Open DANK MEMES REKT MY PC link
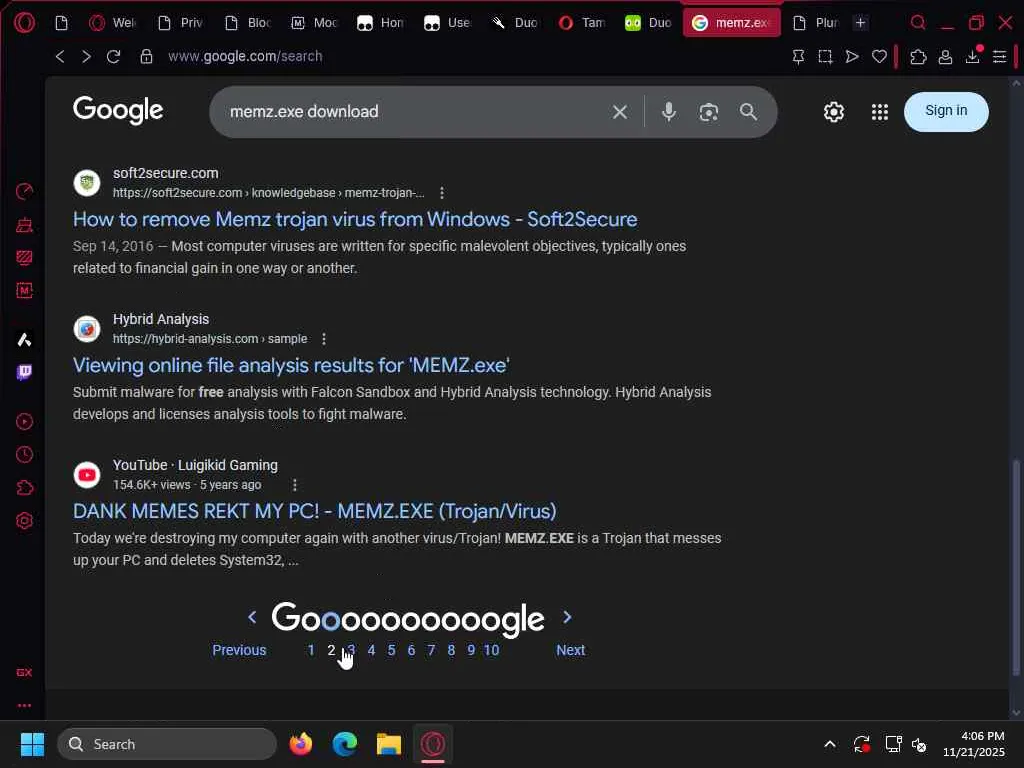This screenshot has width=1024, height=768. click(x=315, y=511)
